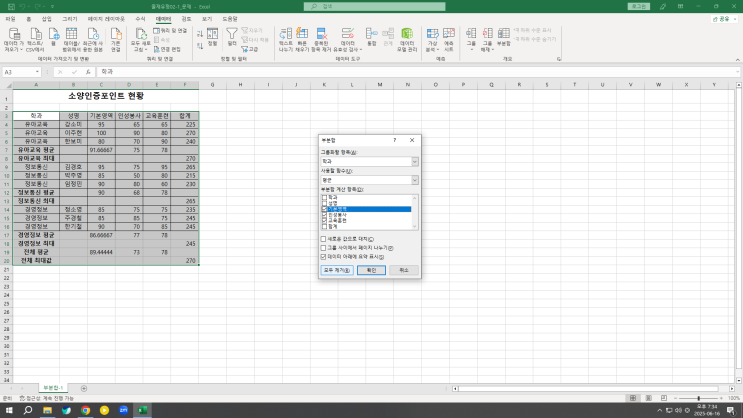Uncheck the 인성봉사 item in the subtotal list
The width and height of the screenshot is (743, 418).
pyautogui.click(x=325, y=215)
